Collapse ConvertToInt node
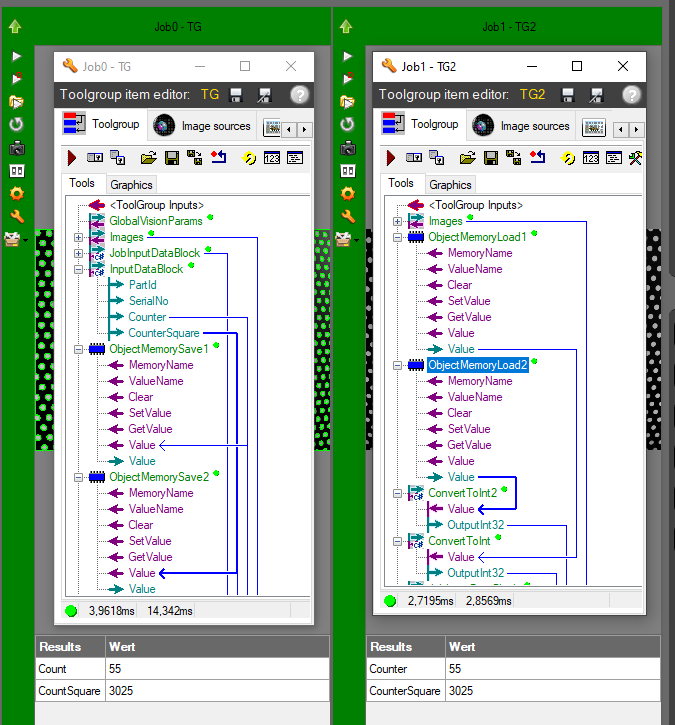 [x=397, y=541]
